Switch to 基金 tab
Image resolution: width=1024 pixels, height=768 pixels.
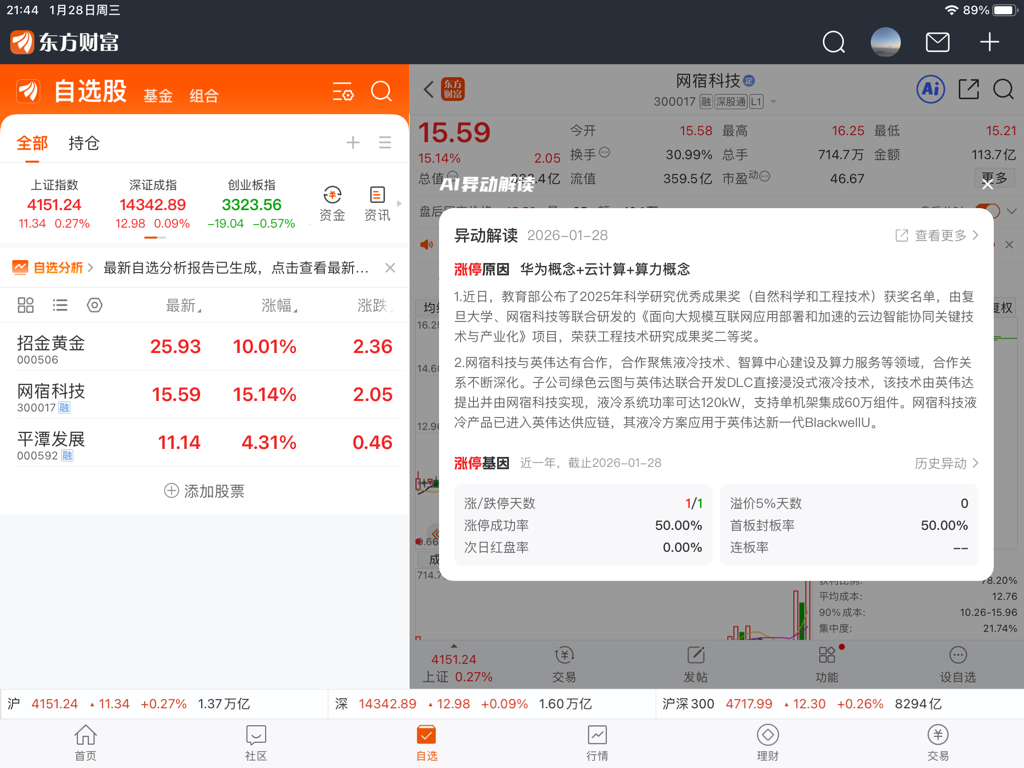point(158,96)
